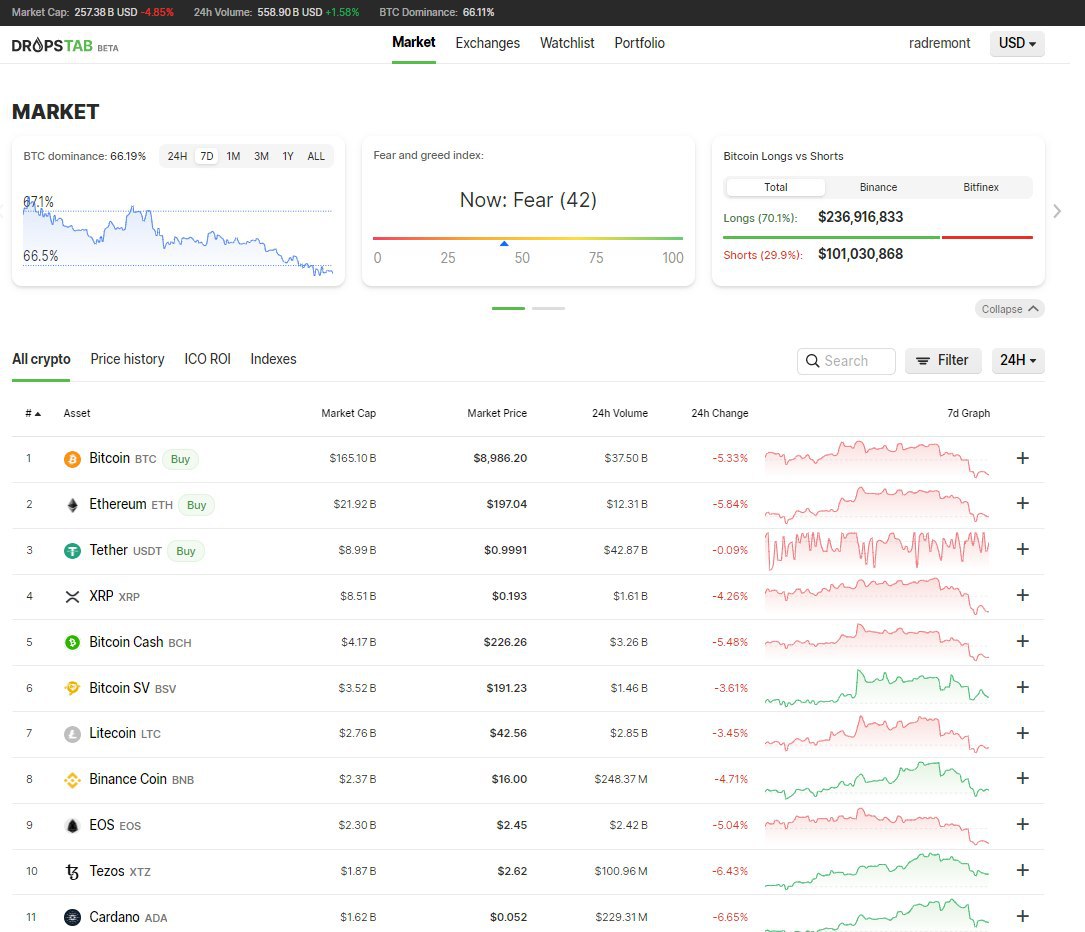The width and height of the screenshot is (1085, 932).
Task: Switch to Indexes tab
Action: 273,359
